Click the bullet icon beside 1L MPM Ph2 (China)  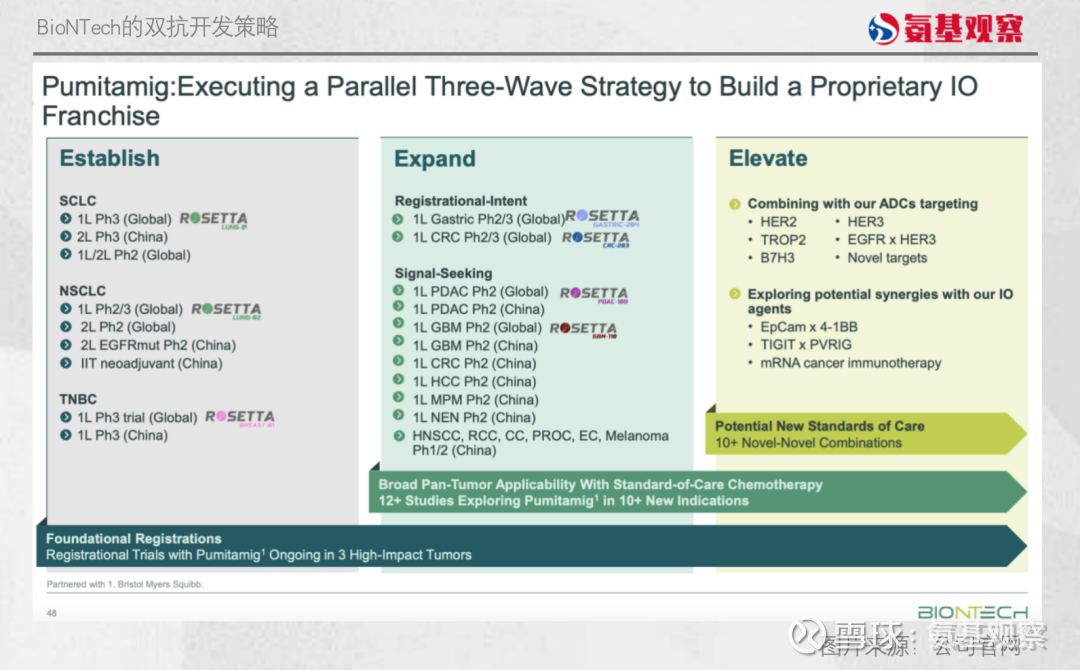pos(398,397)
